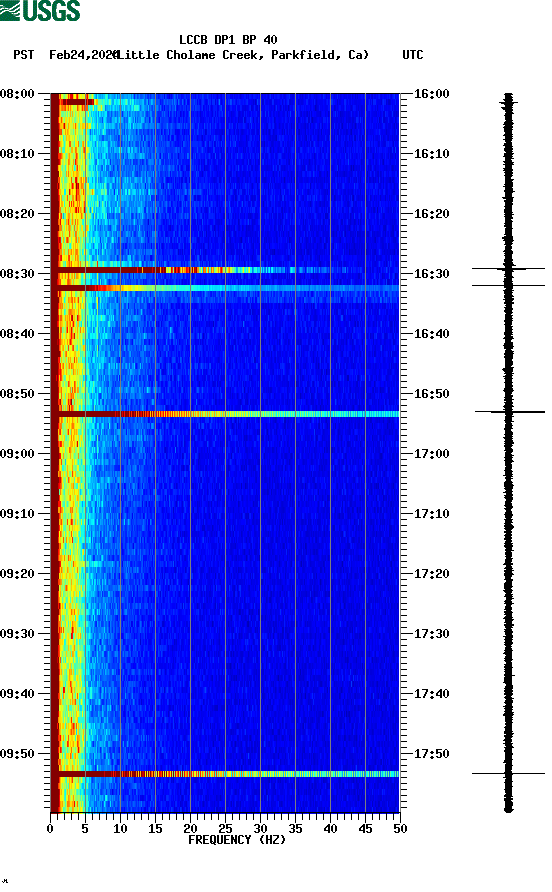This screenshot has width=552, height=892.
Task: Click the seismogram spike near 16:53 UTC
Action: 510,411
